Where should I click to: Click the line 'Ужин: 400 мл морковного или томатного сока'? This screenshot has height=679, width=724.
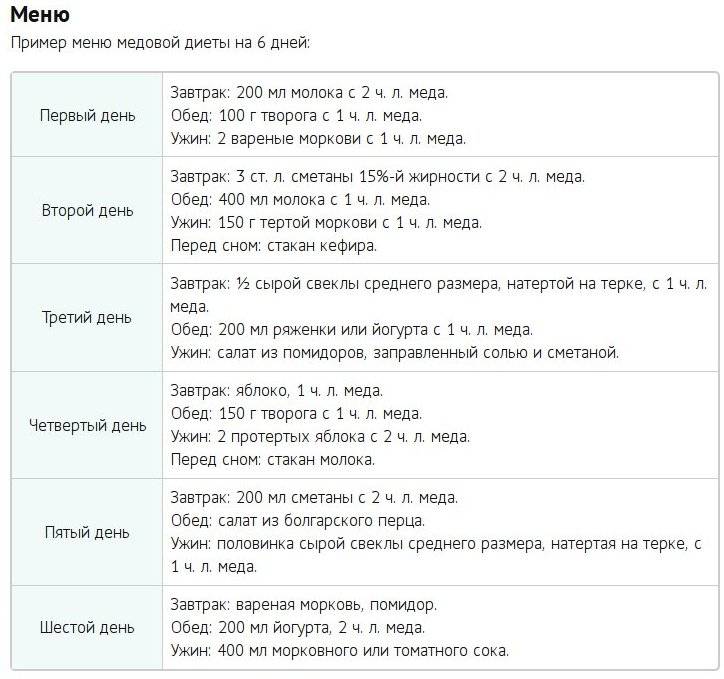pyautogui.click(x=340, y=651)
